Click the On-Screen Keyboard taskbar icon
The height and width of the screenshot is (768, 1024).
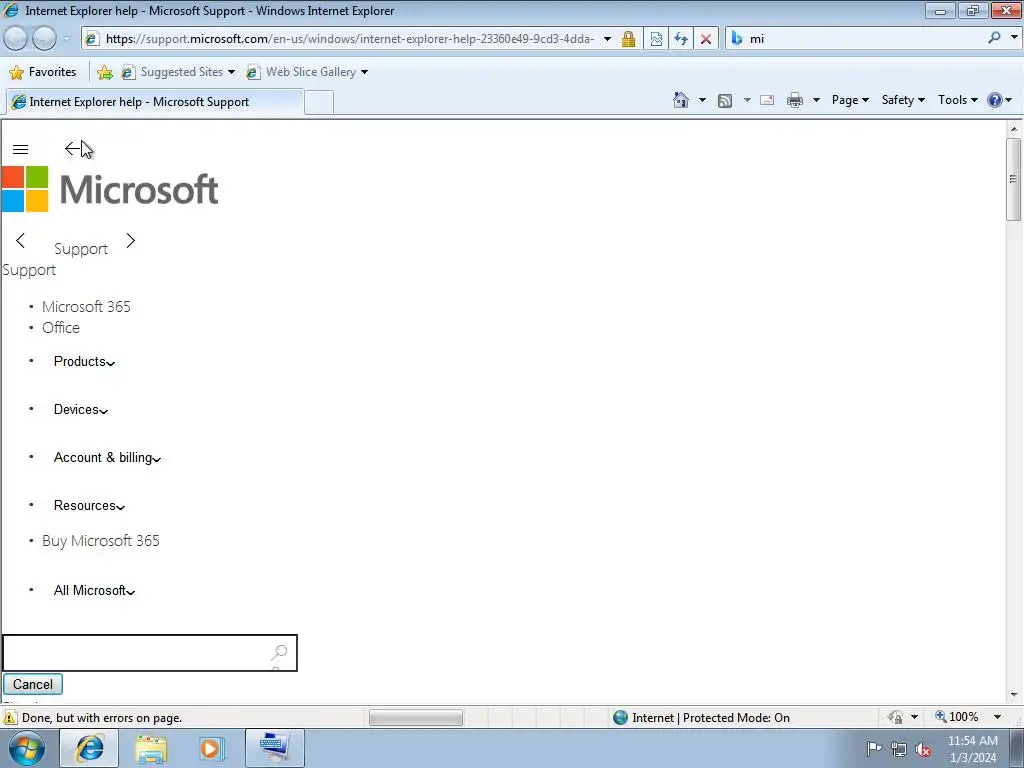click(274, 748)
